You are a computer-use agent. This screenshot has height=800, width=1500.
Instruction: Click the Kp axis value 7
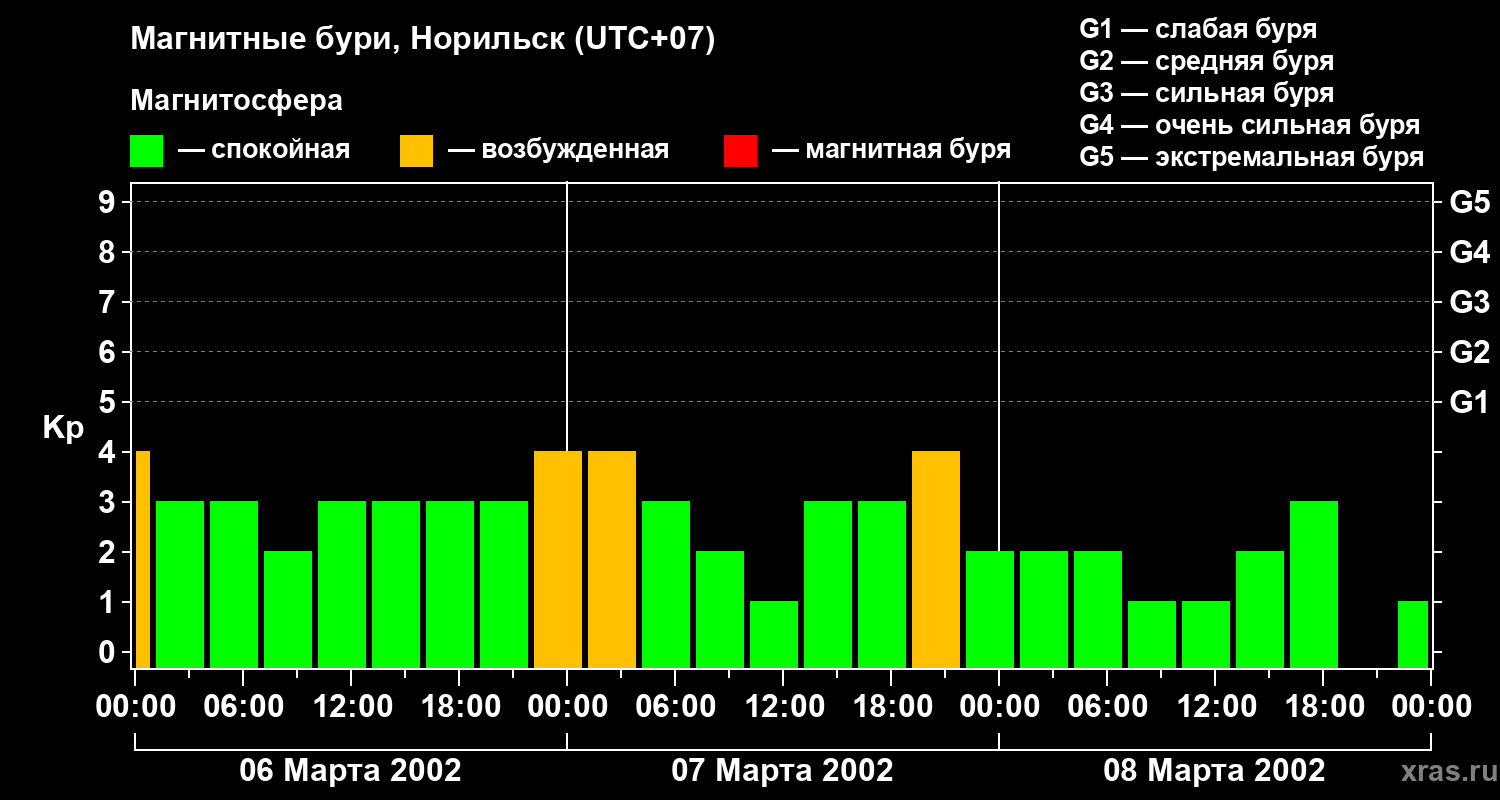point(109,302)
